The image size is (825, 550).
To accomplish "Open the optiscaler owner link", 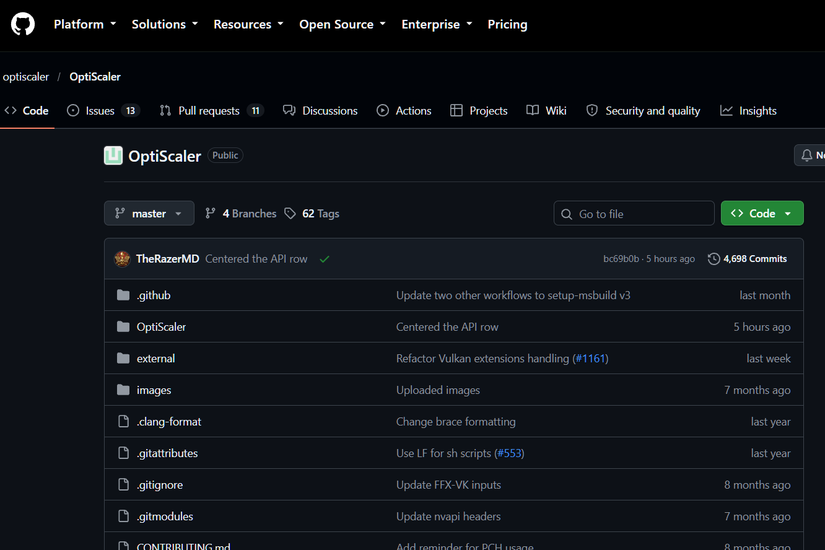I will (x=26, y=77).
